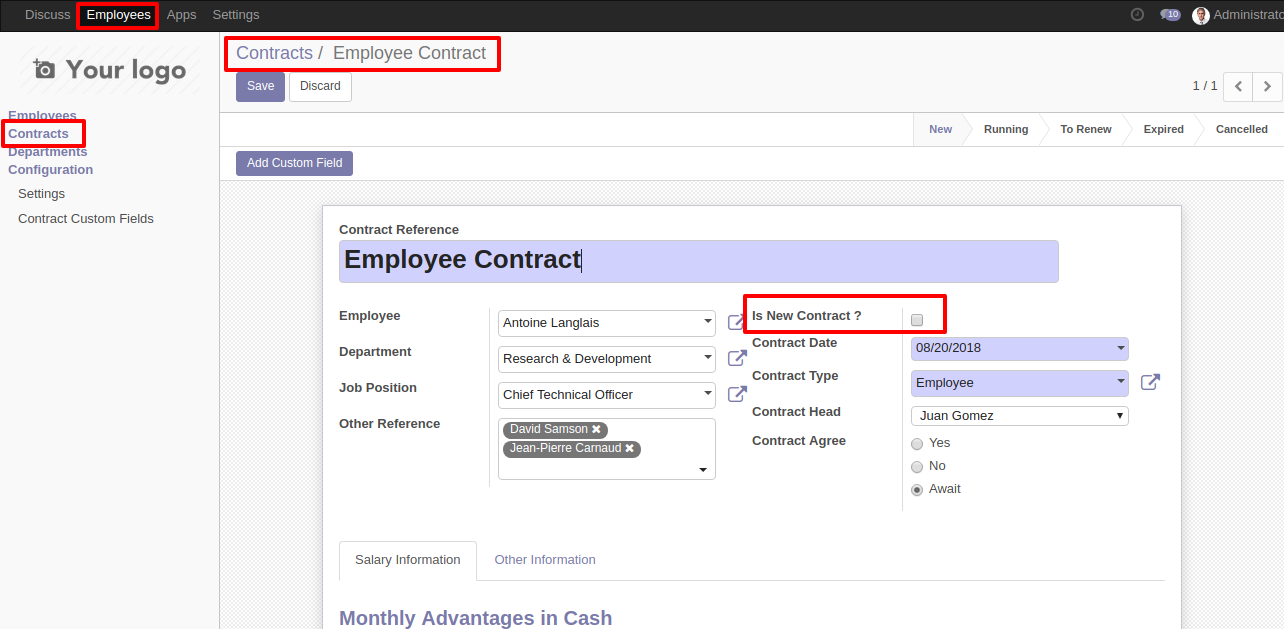This screenshot has height=629, width=1284.
Task: Select Await for Contract Agree
Action: [917, 489]
